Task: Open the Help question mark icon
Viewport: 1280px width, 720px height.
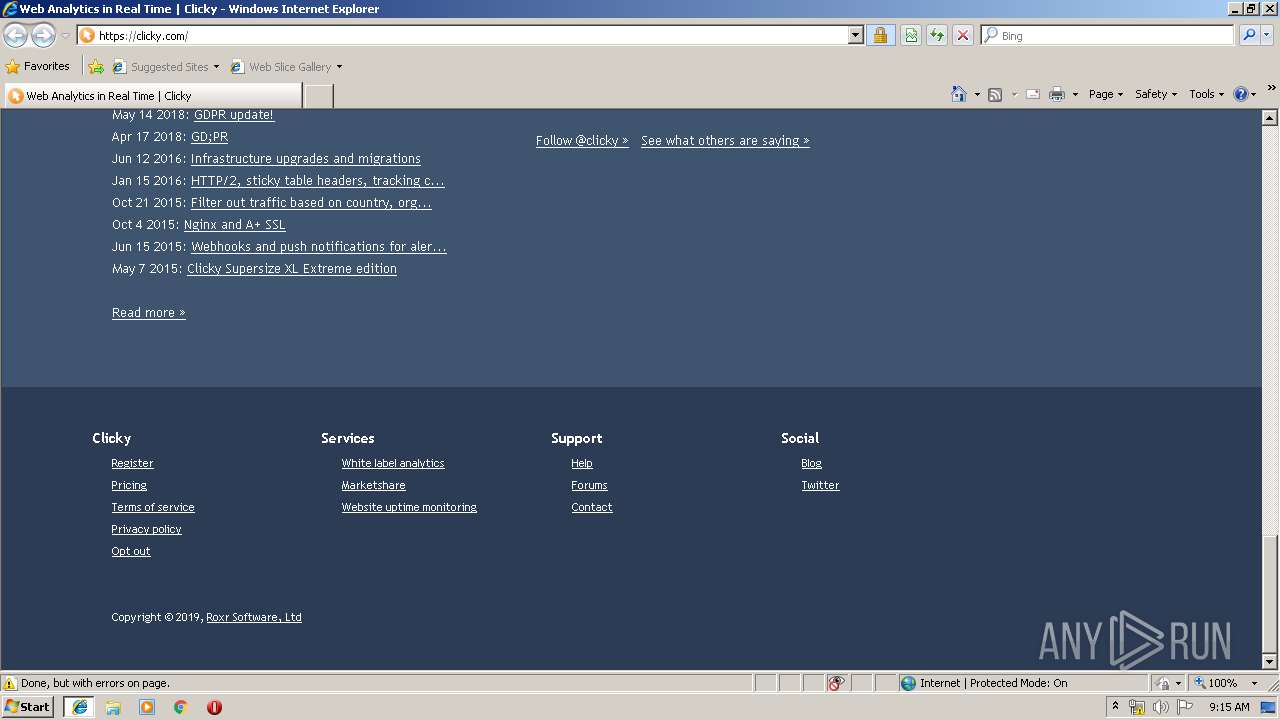Action: point(1241,94)
